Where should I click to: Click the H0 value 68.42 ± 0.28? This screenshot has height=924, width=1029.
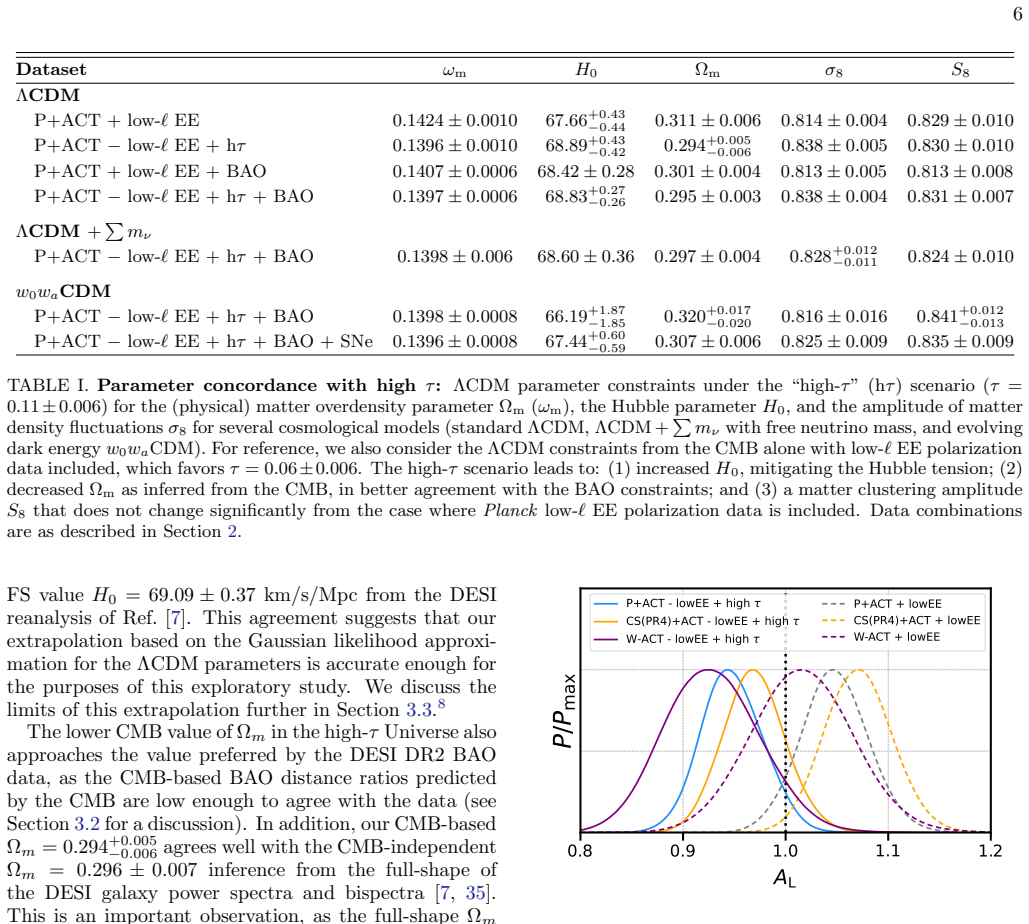(585, 171)
